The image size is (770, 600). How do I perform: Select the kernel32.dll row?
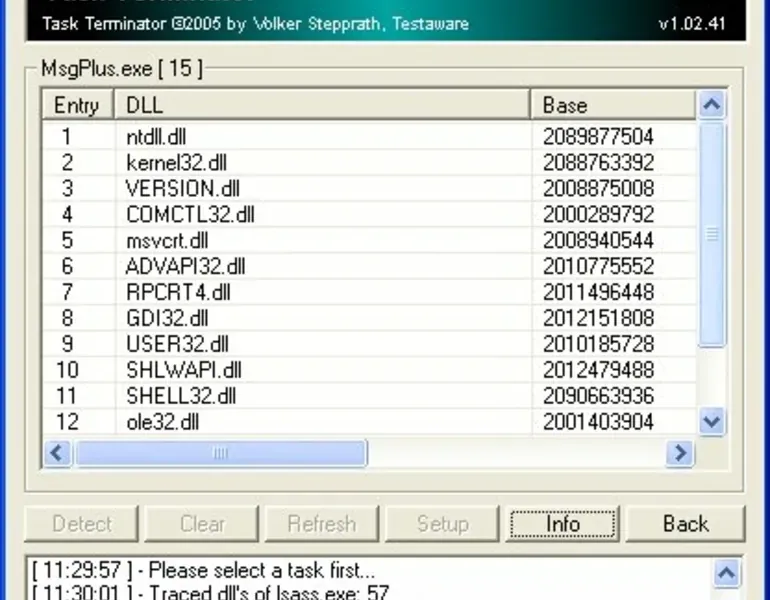[x=369, y=163]
